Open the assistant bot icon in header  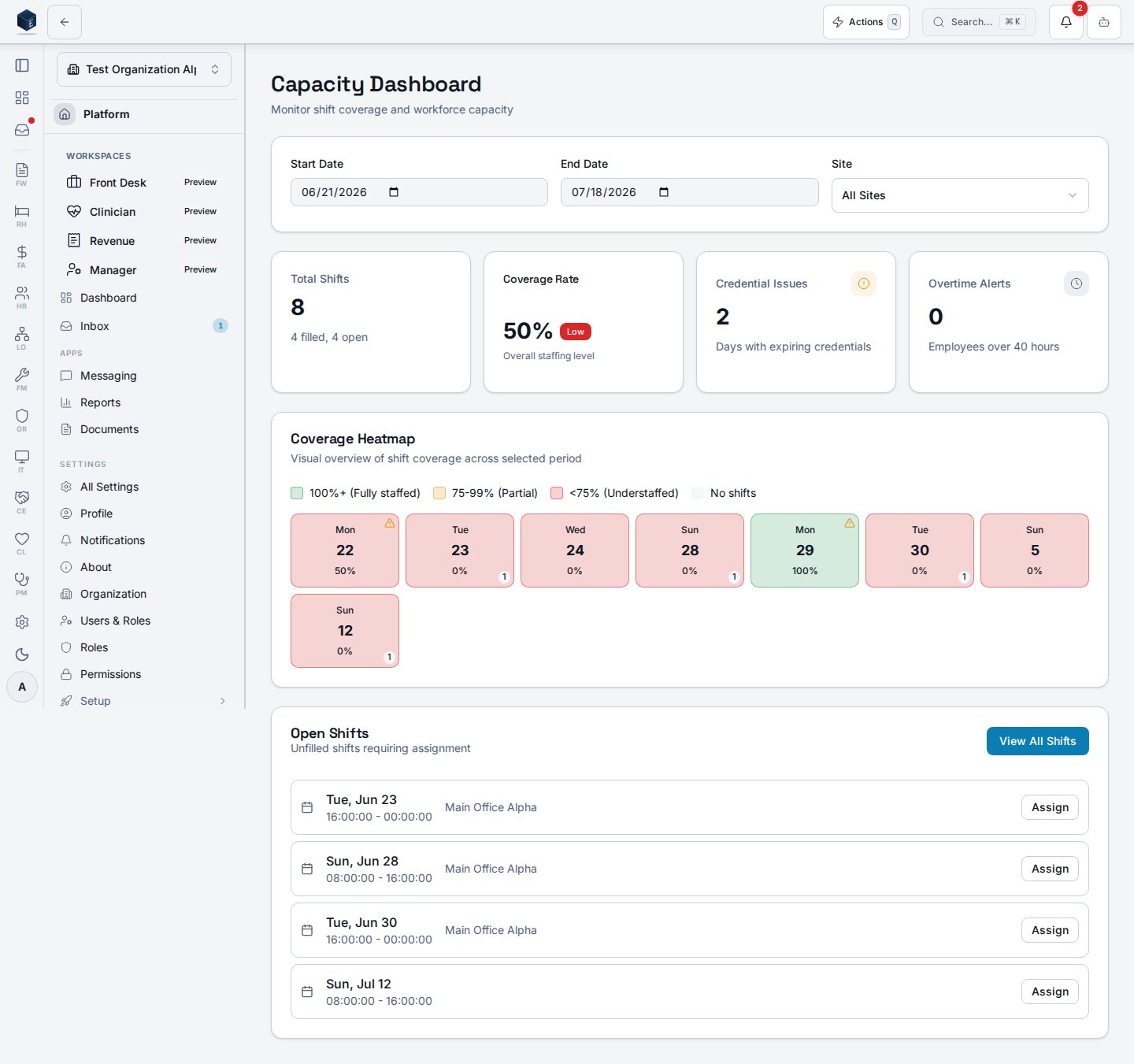(1104, 22)
